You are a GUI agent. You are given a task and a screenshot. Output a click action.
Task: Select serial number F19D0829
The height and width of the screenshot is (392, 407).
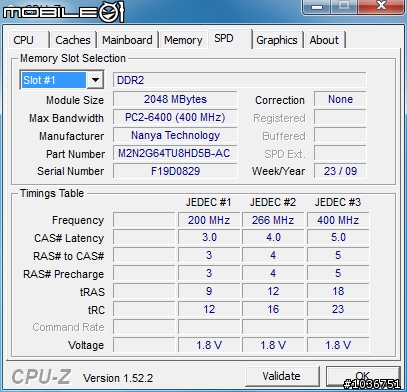coord(175,171)
